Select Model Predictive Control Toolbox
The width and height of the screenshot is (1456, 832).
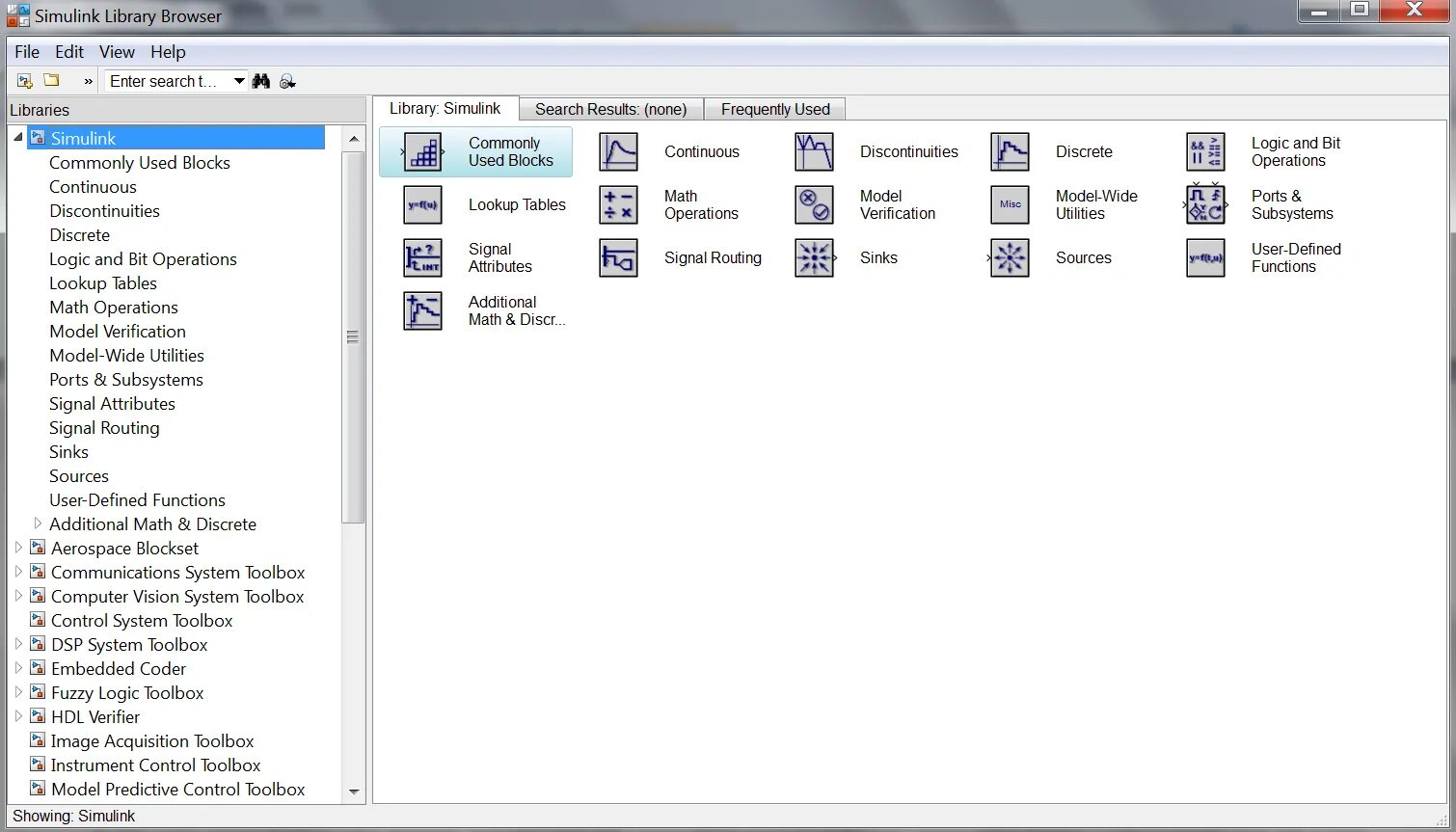click(177, 790)
